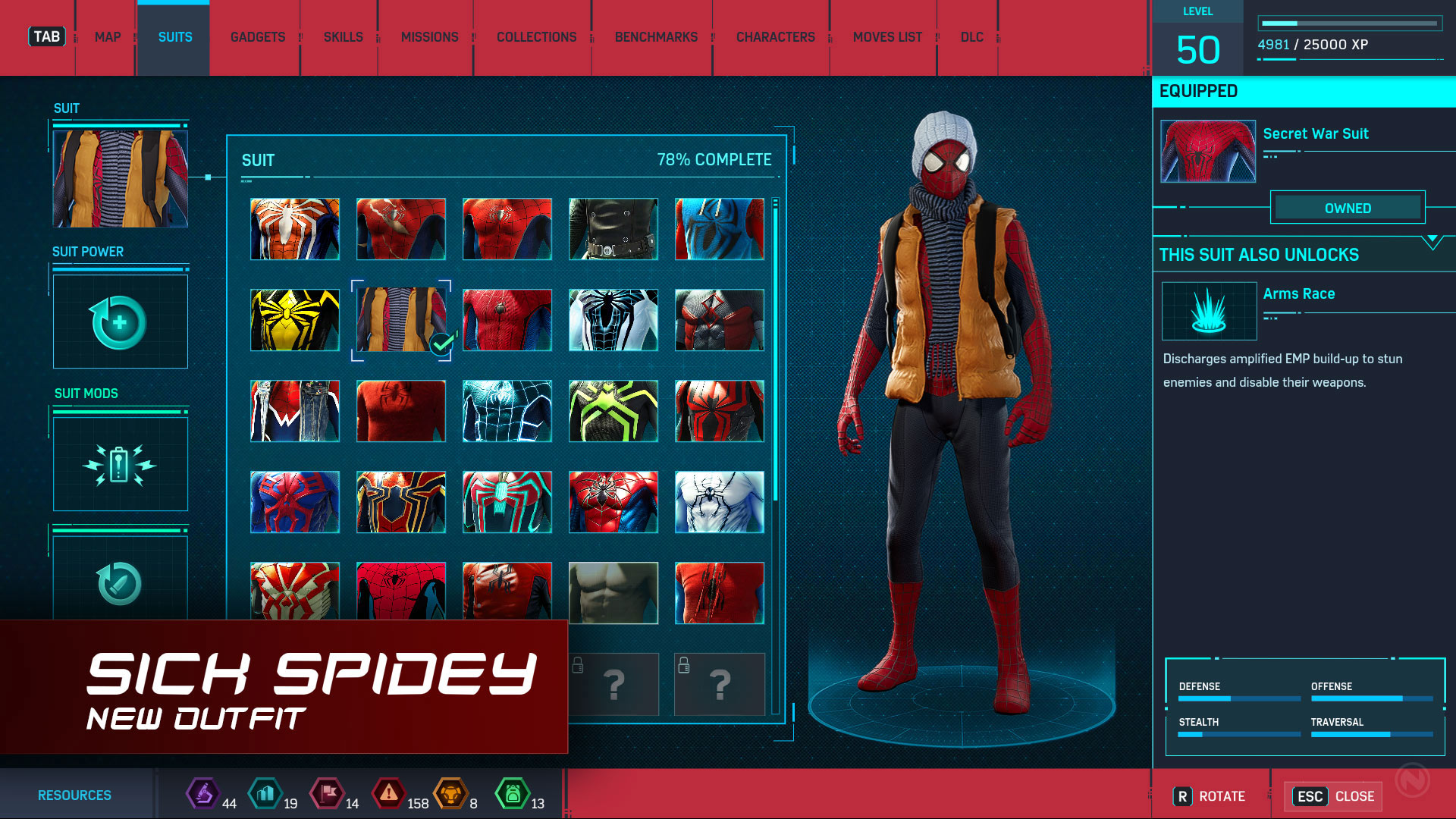Switch to the GADGETS tab
The image size is (1456, 819).
tap(258, 37)
